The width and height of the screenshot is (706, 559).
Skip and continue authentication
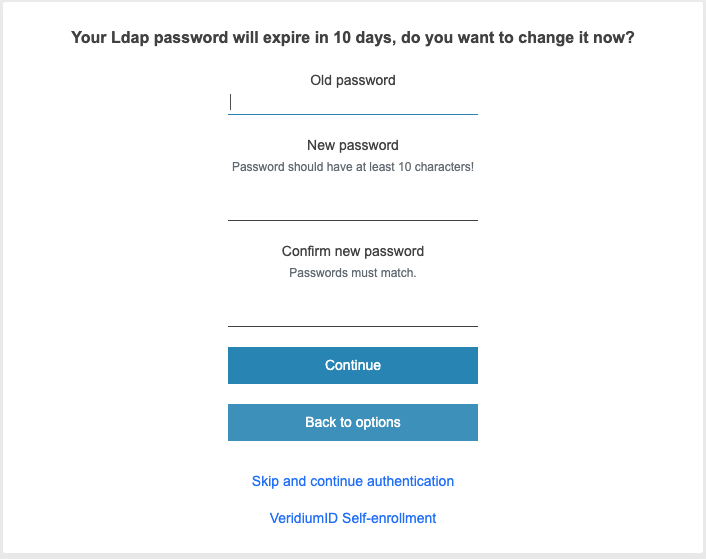(x=353, y=481)
